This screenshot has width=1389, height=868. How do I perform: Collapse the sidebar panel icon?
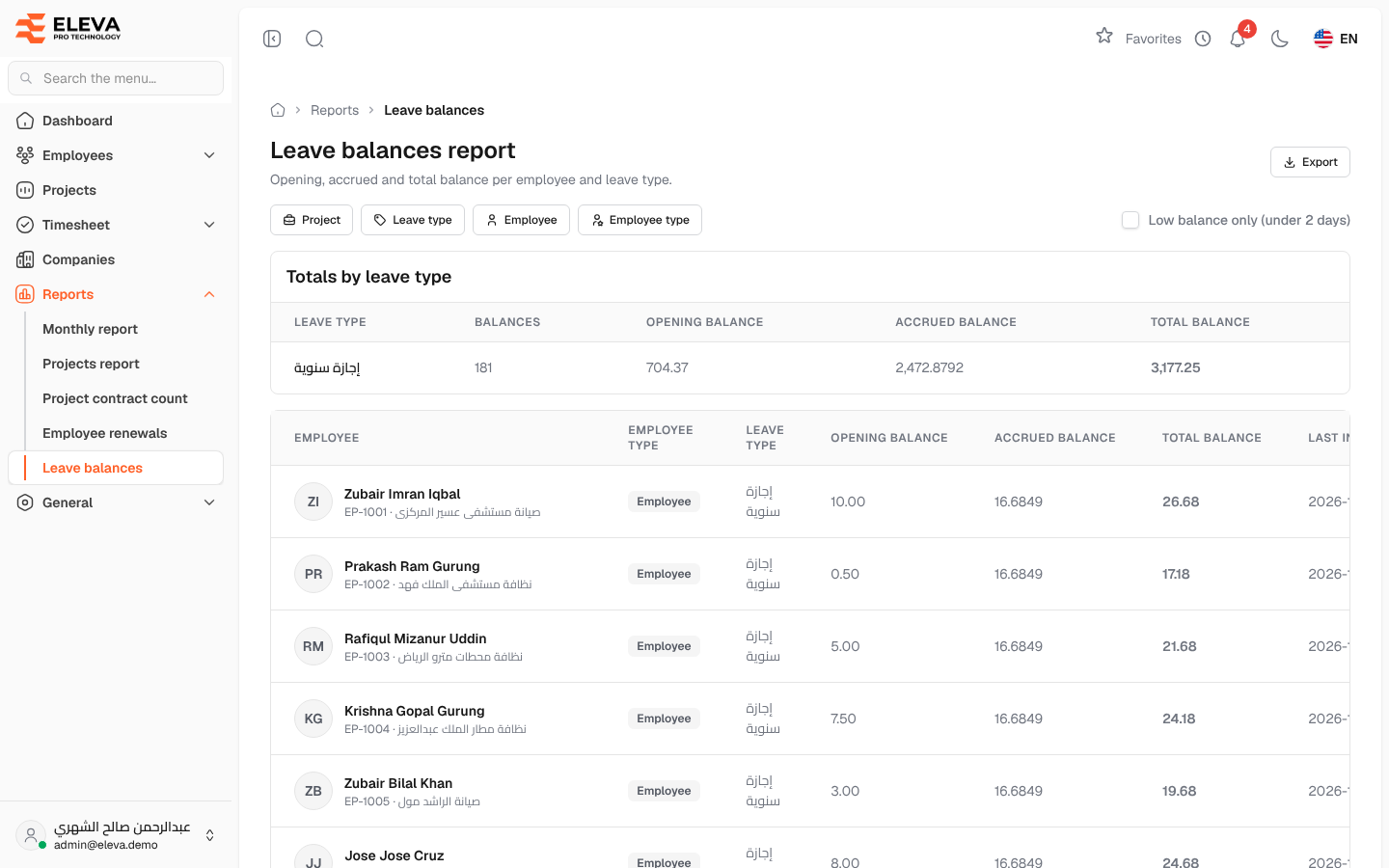pyautogui.click(x=272, y=39)
